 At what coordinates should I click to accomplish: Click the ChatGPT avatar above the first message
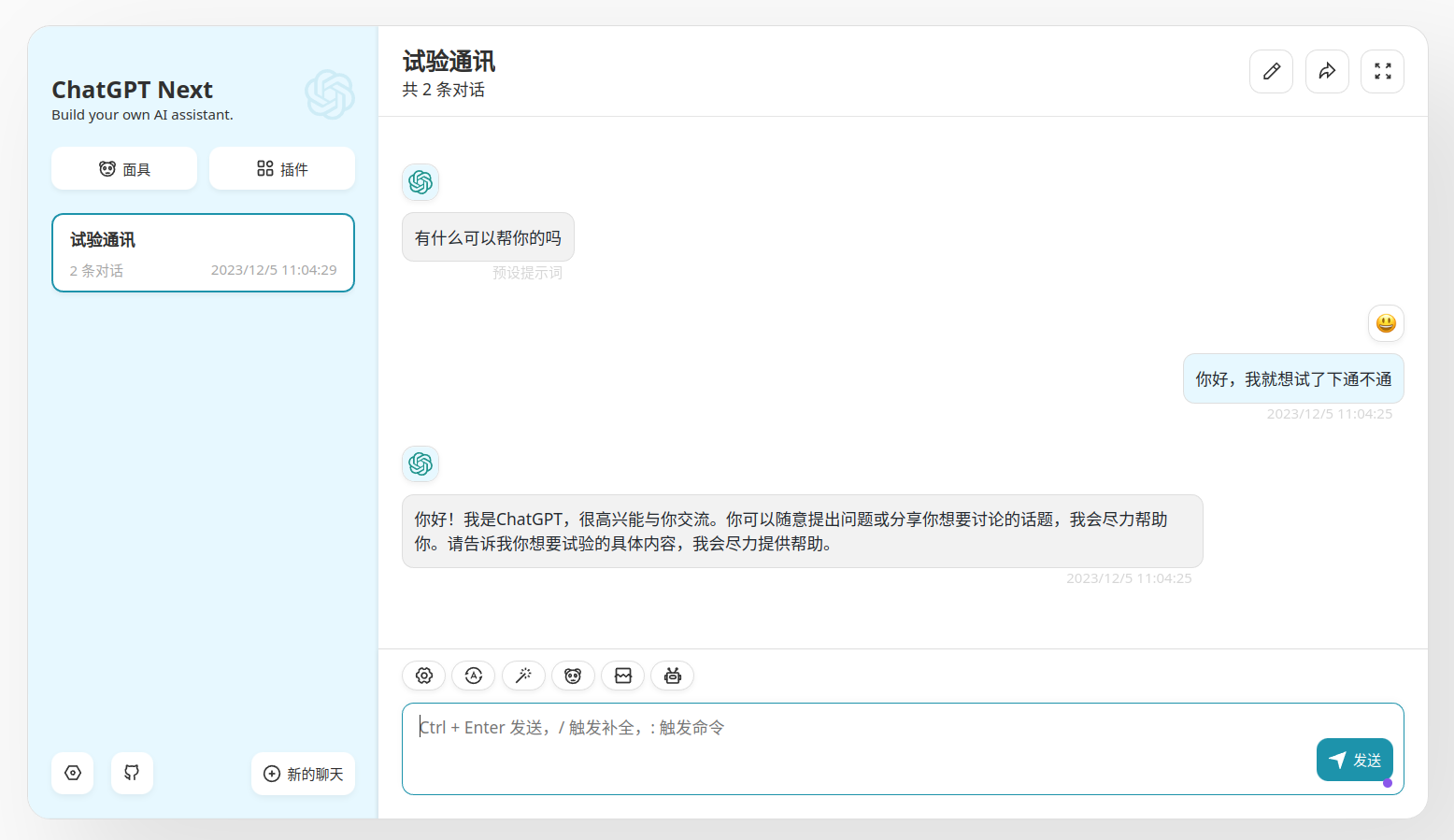[x=421, y=182]
